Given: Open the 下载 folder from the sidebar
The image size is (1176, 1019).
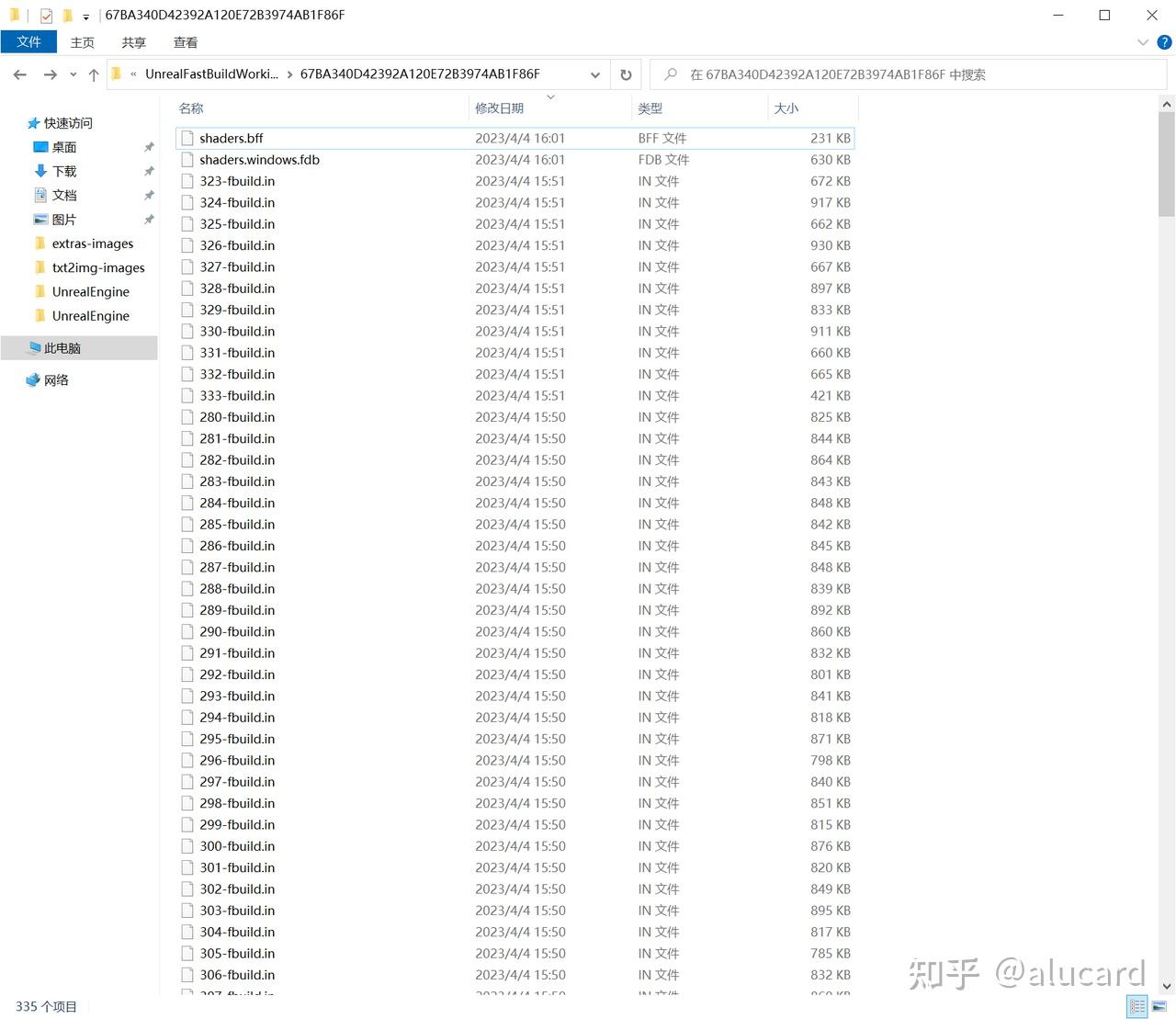Looking at the screenshot, I should (x=62, y=171).
